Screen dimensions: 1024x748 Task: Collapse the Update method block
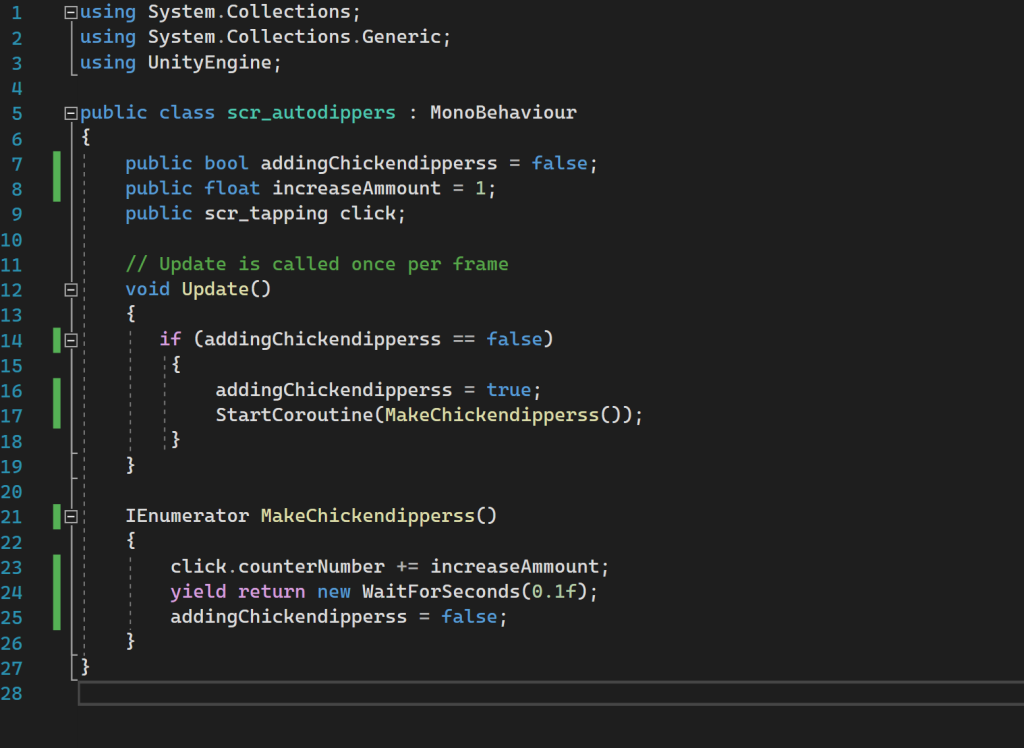70,290
